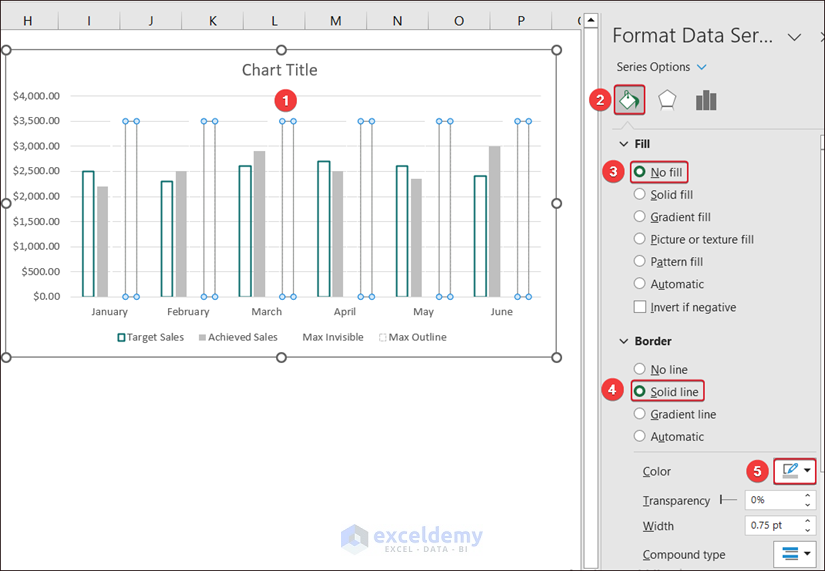Open the Series Options dropdown arrow
The height and width of the screenshot is (571, 825).
702,67
